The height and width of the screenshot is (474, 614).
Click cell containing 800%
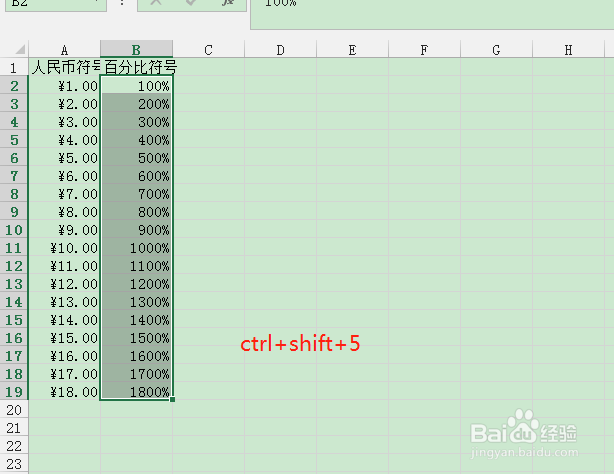point(136,212)
